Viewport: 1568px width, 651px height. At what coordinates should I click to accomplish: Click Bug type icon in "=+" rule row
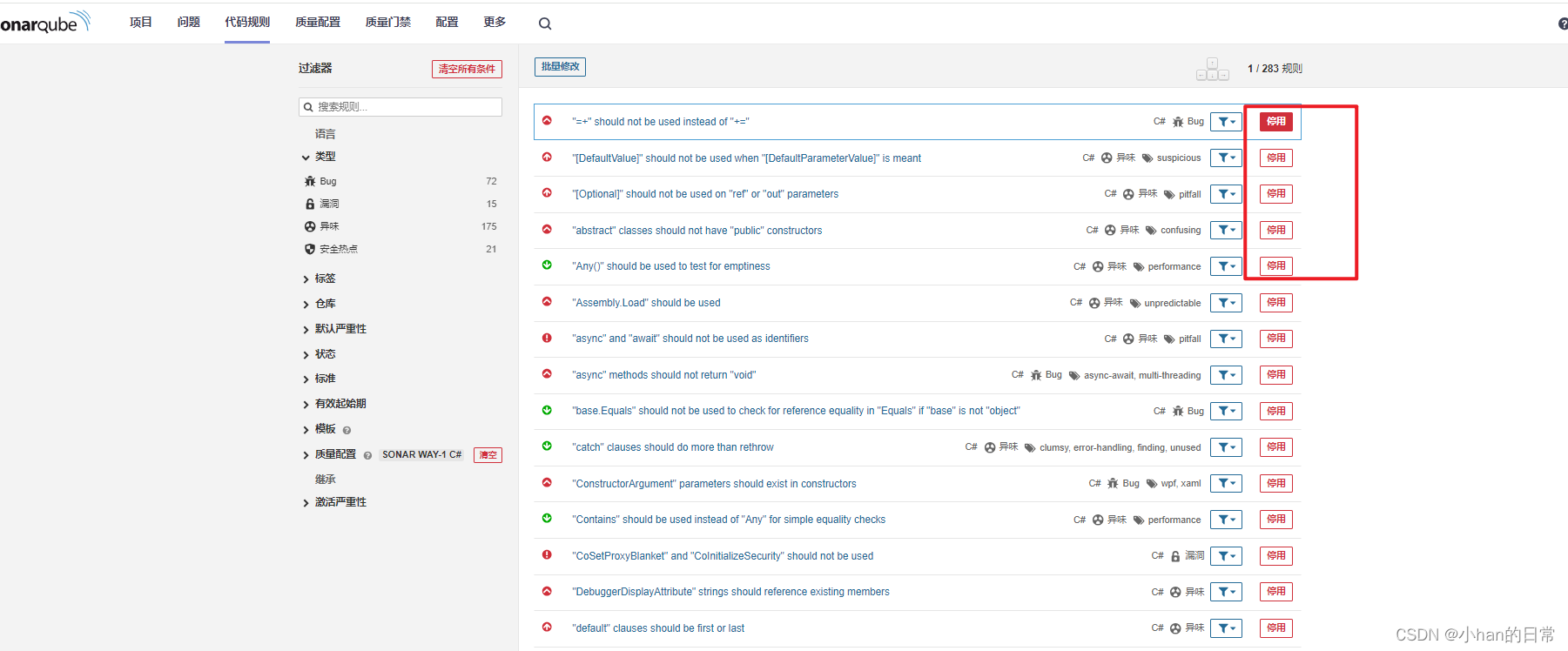(1178, 122)
